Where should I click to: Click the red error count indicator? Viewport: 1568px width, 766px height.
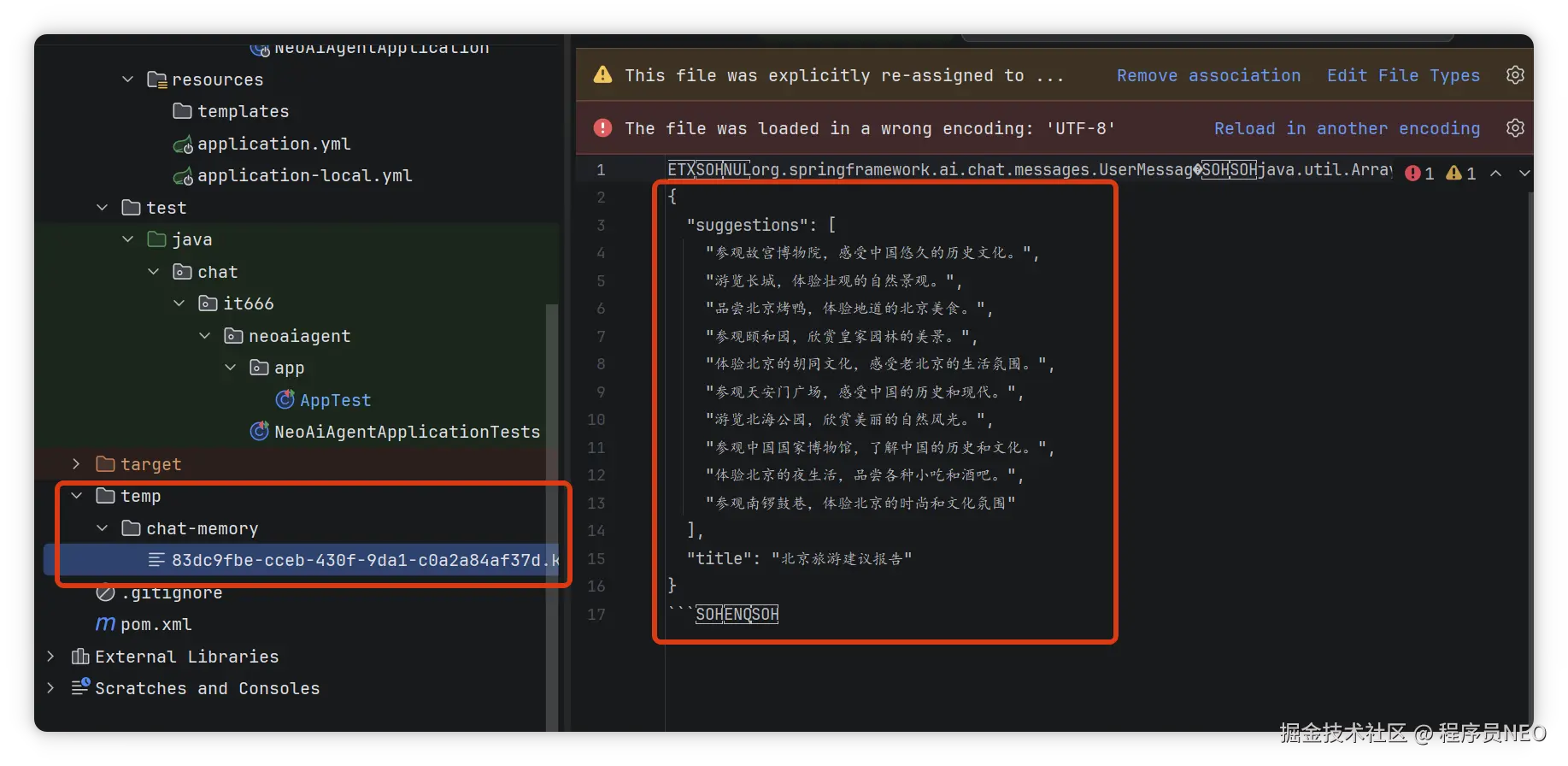click(1419, 174)
